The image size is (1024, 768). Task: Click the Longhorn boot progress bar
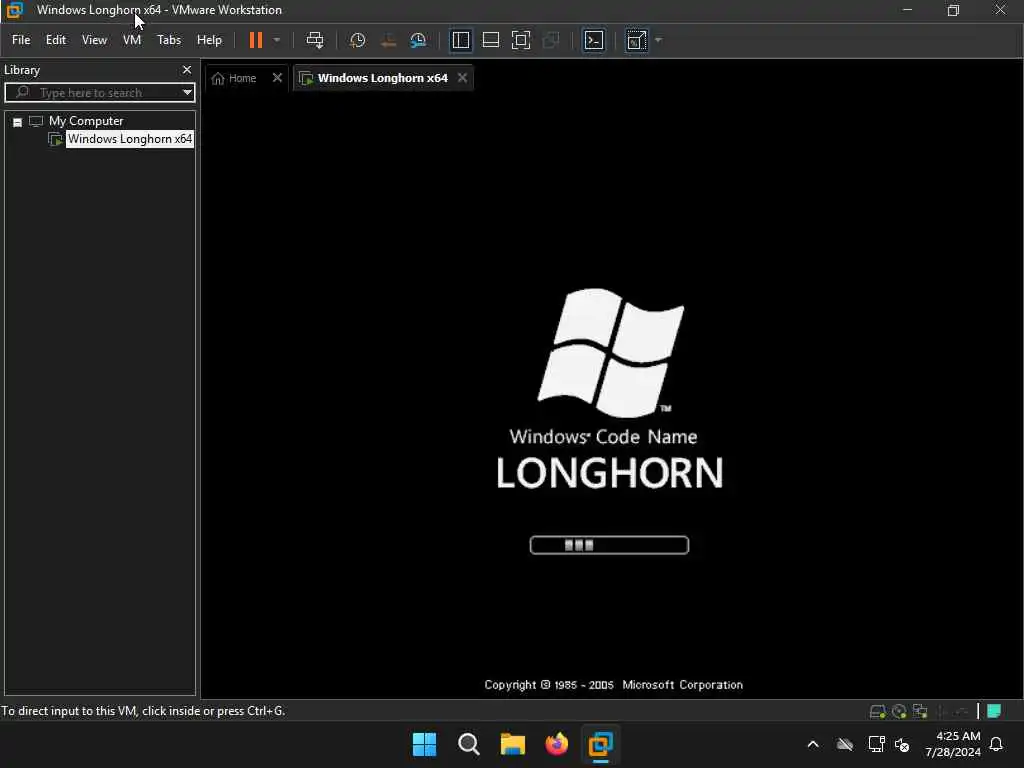(x=609, y=545)
